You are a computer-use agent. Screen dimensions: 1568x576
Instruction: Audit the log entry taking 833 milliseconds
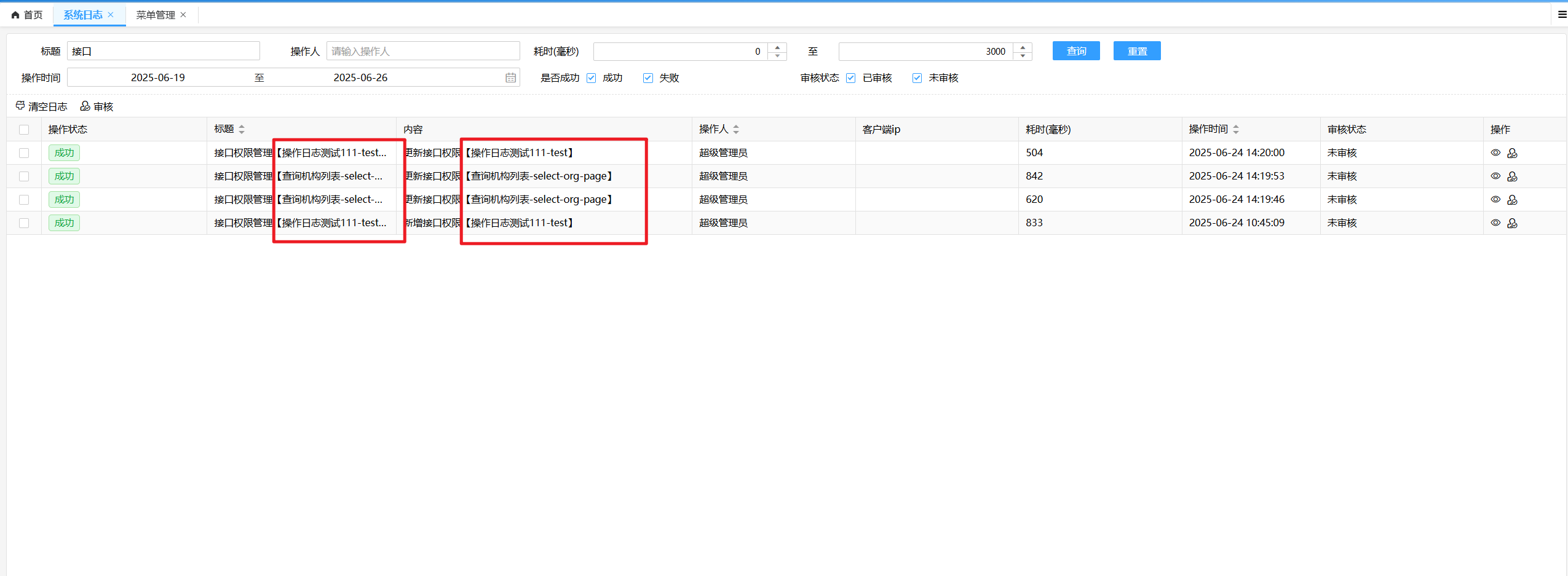point(1512,223)
